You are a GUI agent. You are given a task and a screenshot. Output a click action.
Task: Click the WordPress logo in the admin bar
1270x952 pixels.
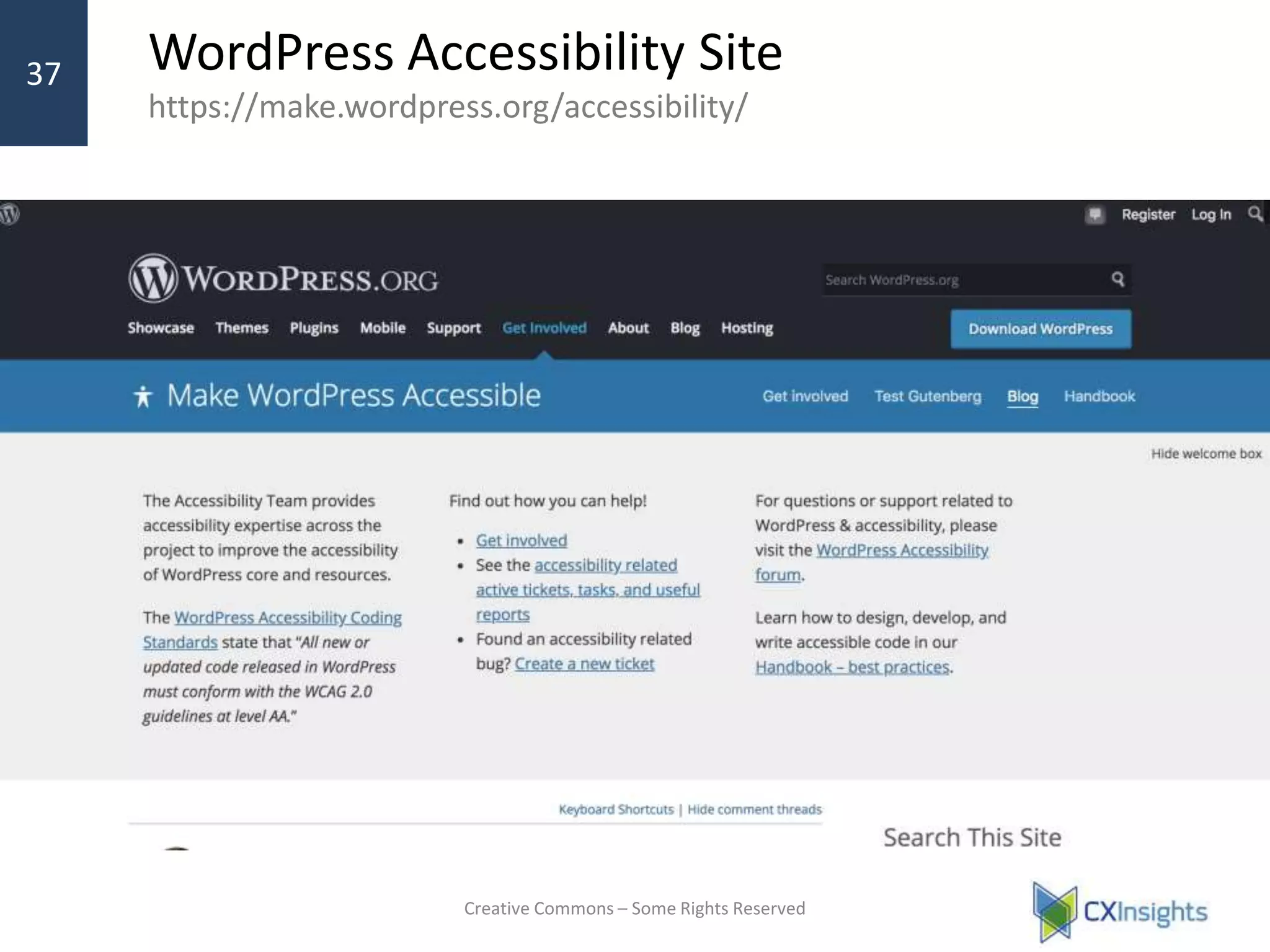pyautogui.click(x=9, y=214)
